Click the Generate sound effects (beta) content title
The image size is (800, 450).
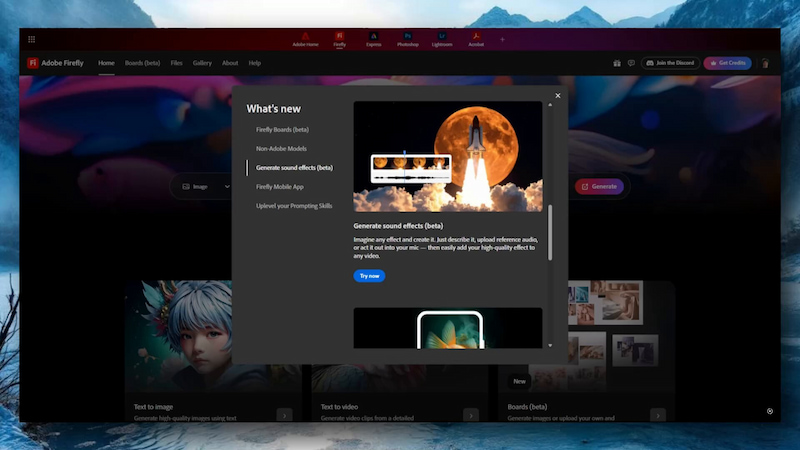pyautogui.click(x=398, y=226)
